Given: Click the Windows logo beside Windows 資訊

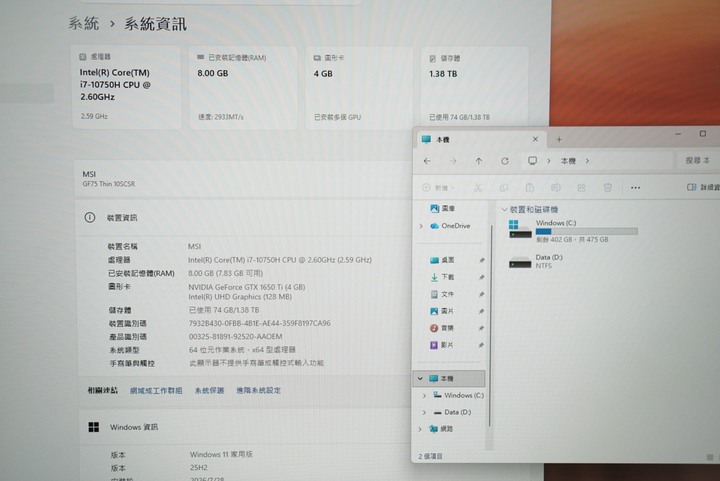Looking at the screenshot, I should pyautogui.click(x=94, y=427).
